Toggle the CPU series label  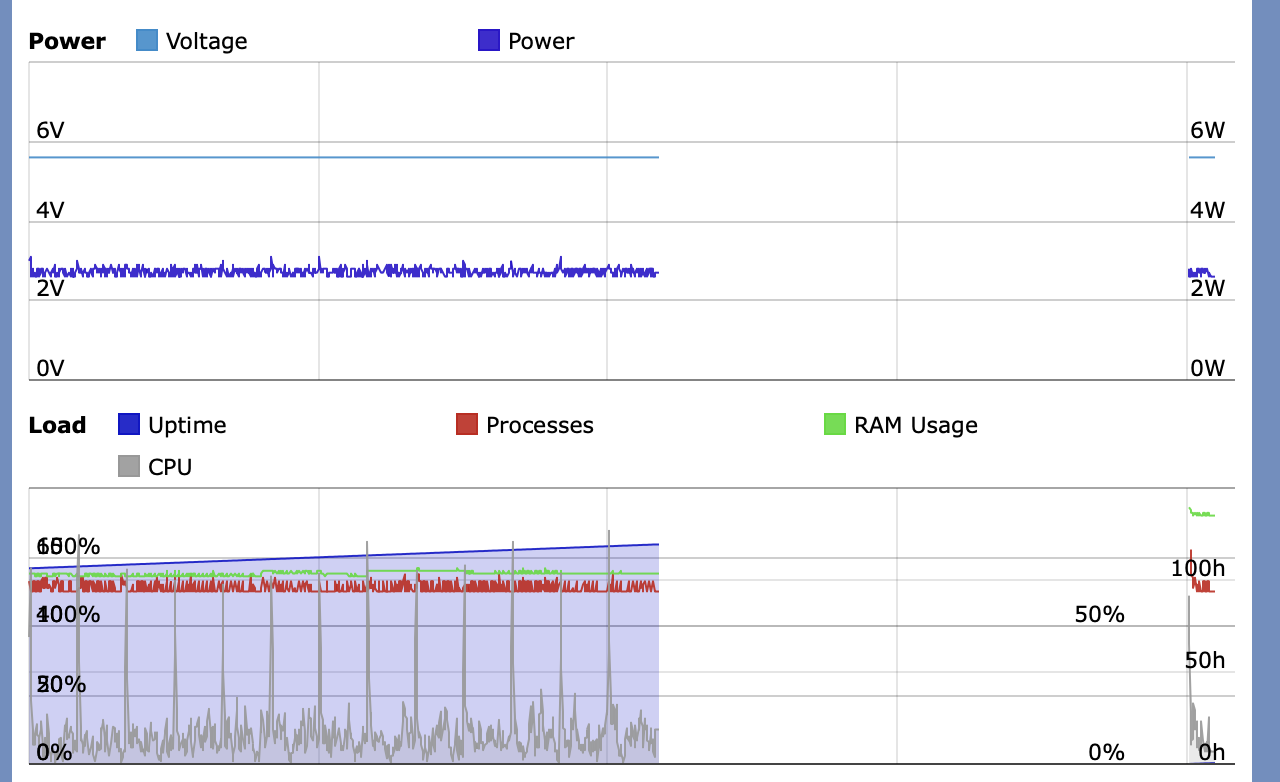tap(170, 467)
